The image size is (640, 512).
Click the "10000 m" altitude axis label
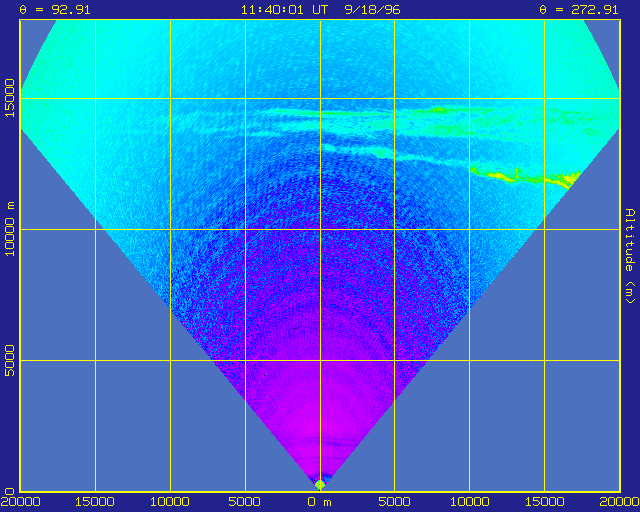(x=9, y=229)
